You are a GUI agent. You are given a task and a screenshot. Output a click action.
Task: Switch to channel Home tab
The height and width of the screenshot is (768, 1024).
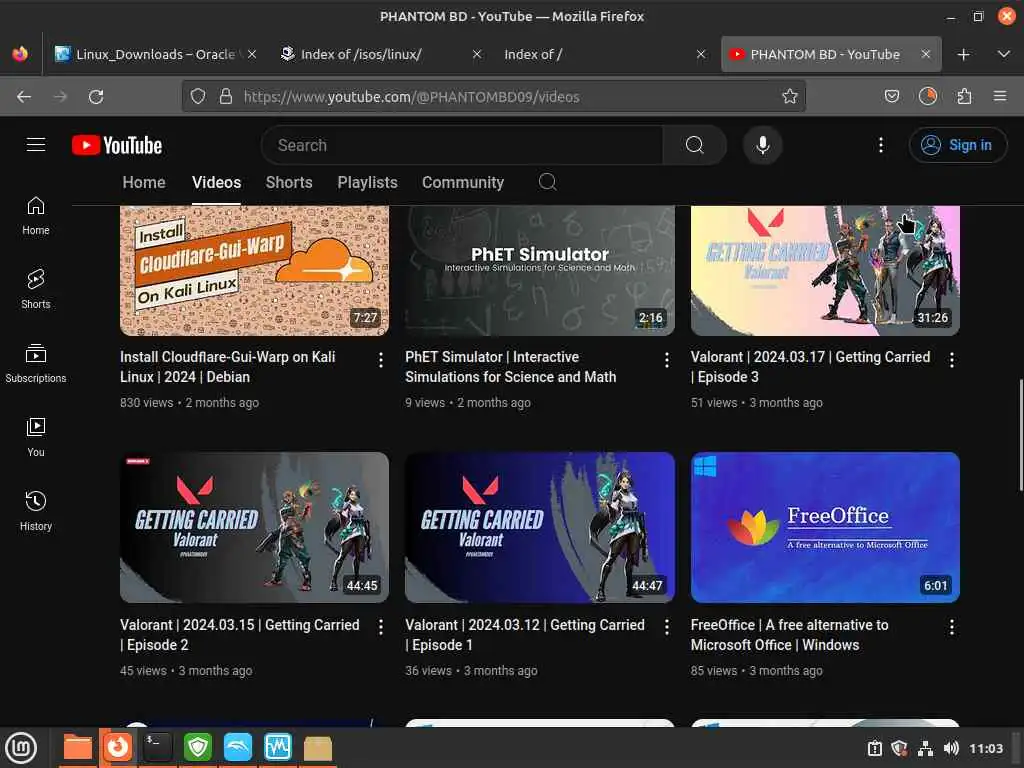[144, 183]
